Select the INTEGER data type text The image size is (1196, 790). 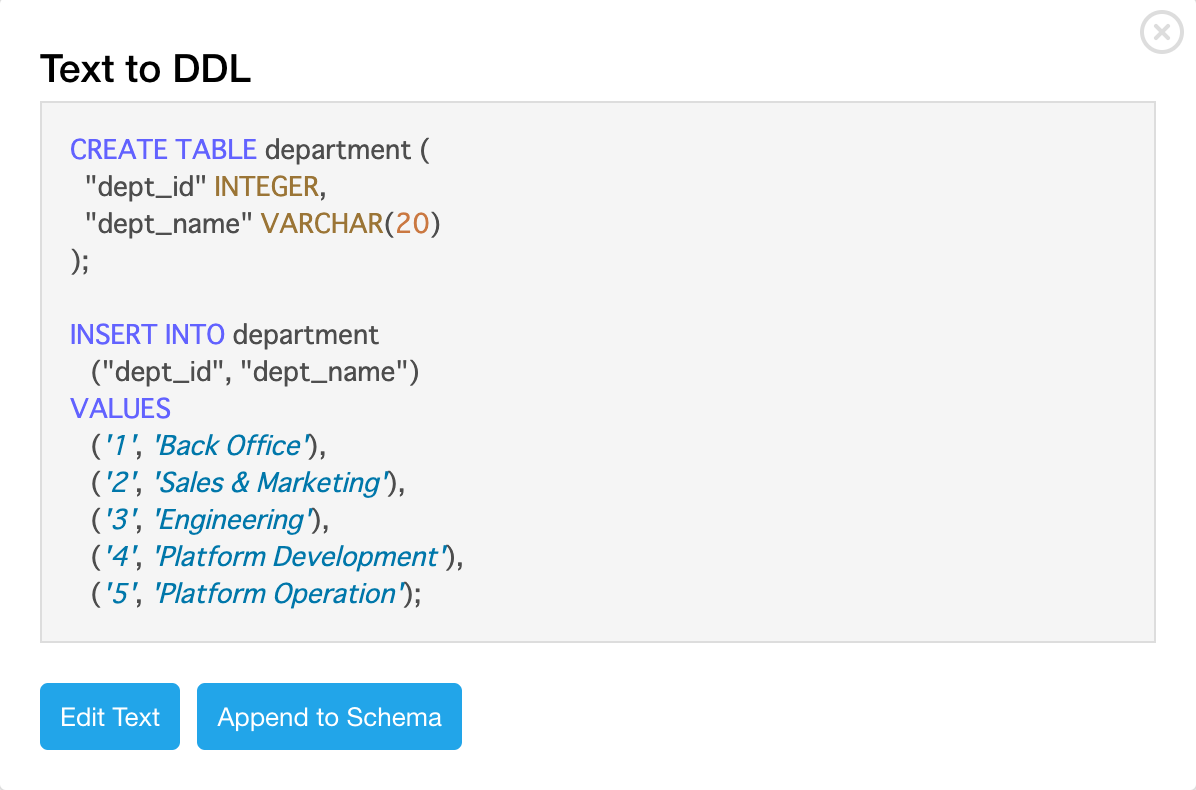[266, 187]
